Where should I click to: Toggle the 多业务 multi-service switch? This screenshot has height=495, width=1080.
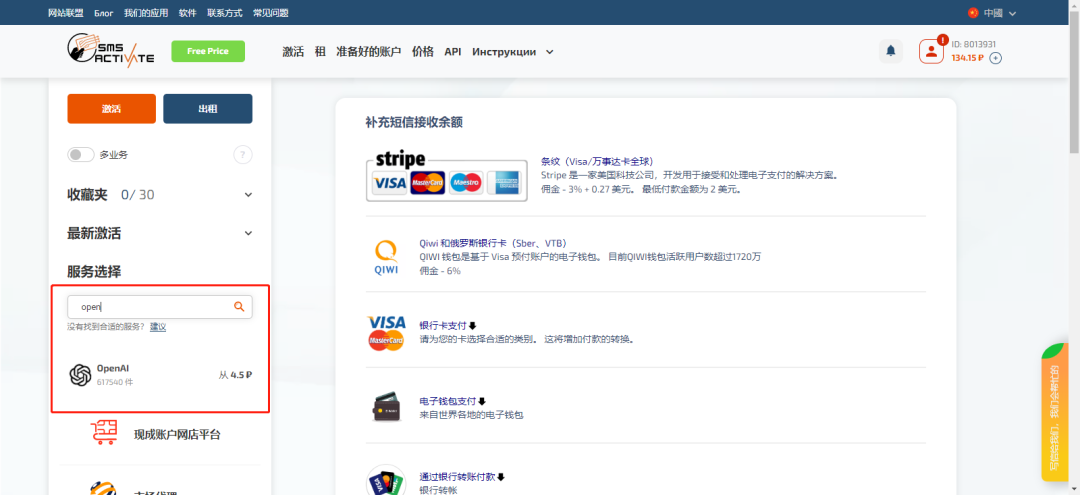pos(81,155)
